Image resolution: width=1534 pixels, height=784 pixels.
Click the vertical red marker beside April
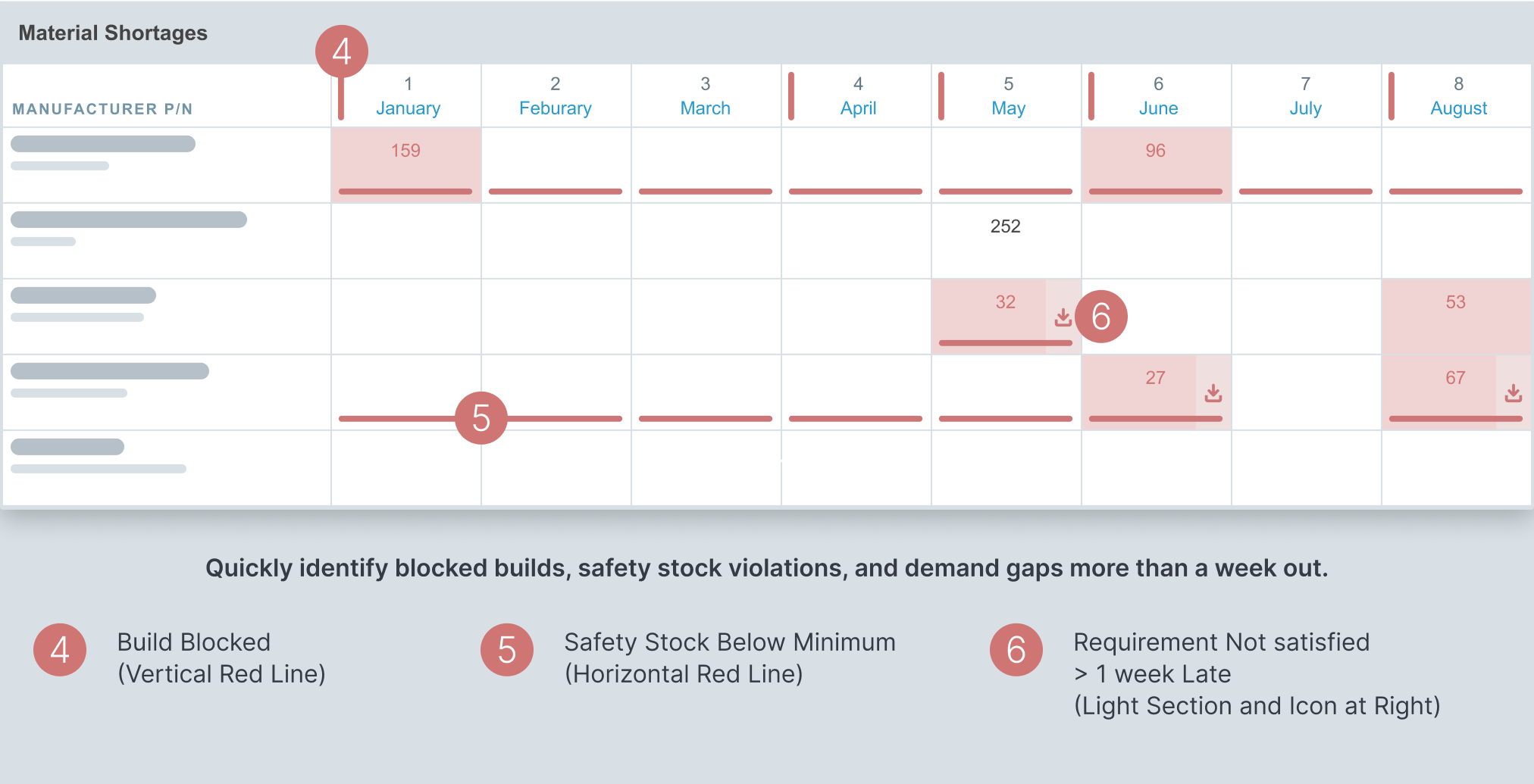point(791,96)
